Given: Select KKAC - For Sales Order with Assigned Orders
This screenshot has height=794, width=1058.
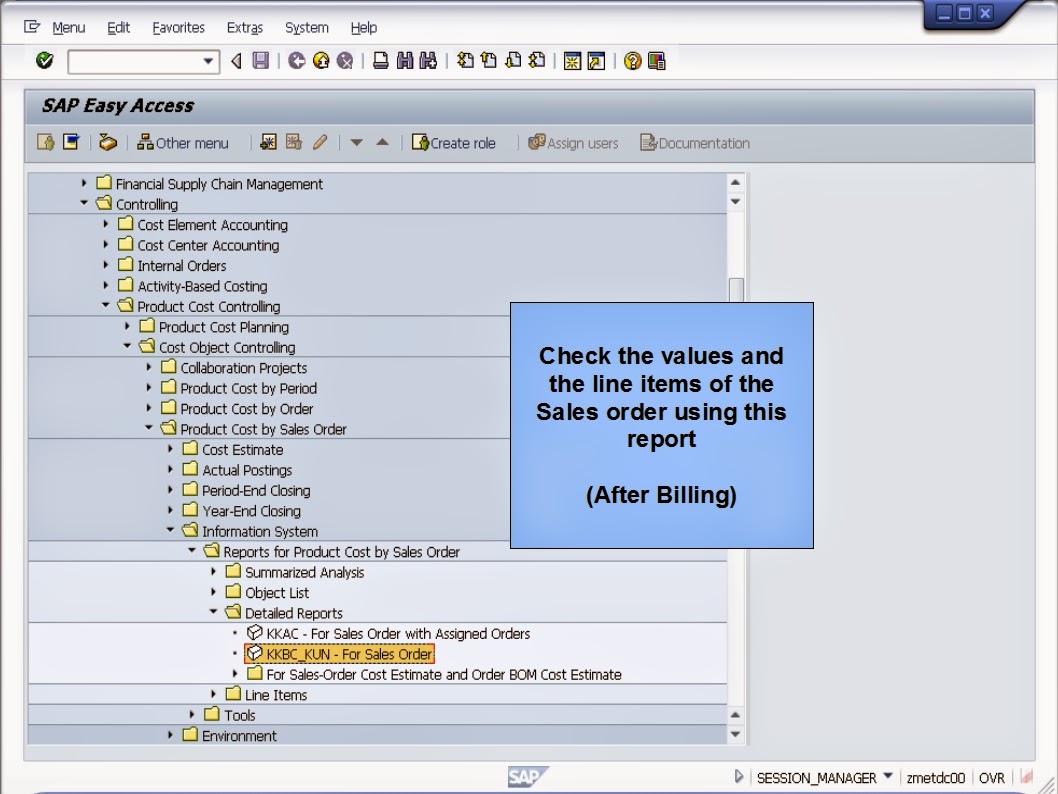Looking at the screenshot, I should pos(398,633).
